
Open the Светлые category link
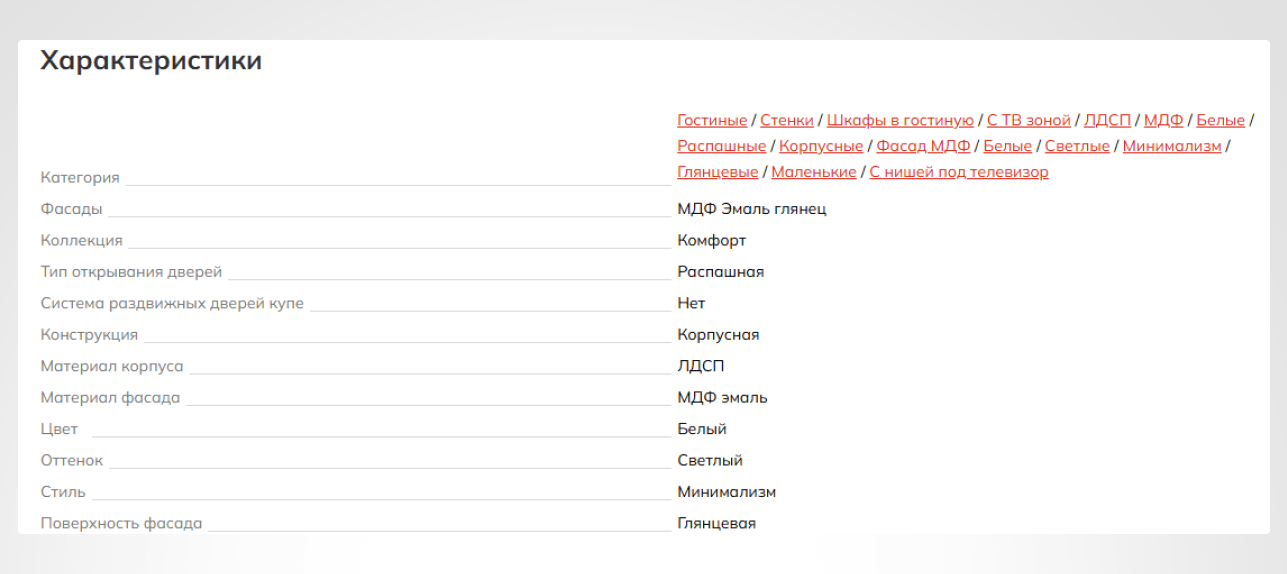pyautogui.click(x=1077, y=146)
